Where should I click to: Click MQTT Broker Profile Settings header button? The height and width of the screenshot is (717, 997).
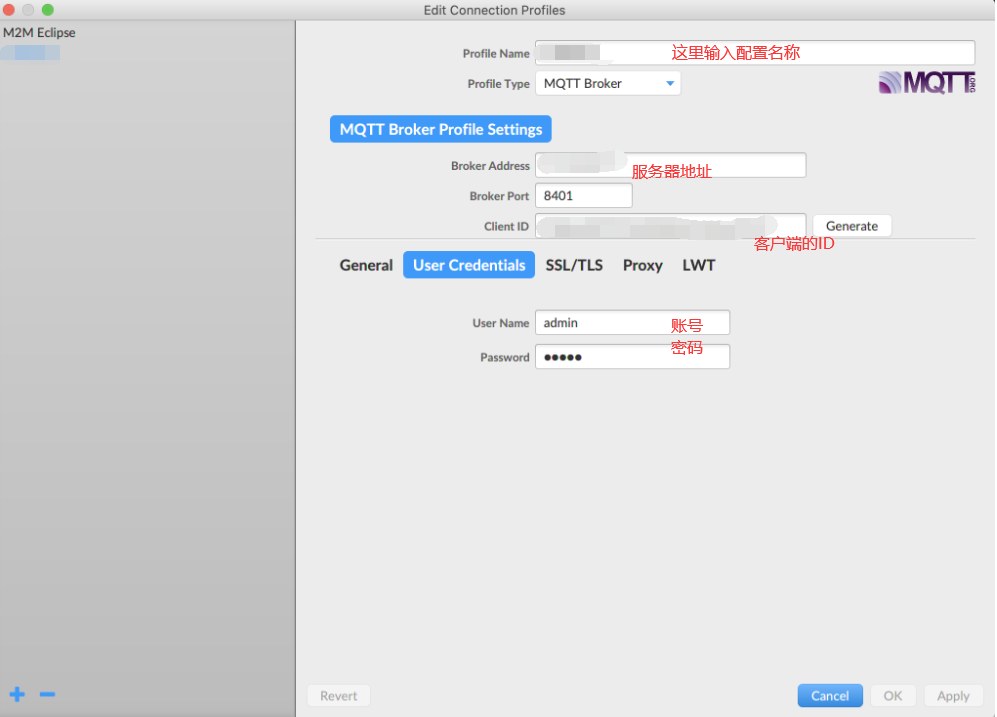tap(441, 129)
